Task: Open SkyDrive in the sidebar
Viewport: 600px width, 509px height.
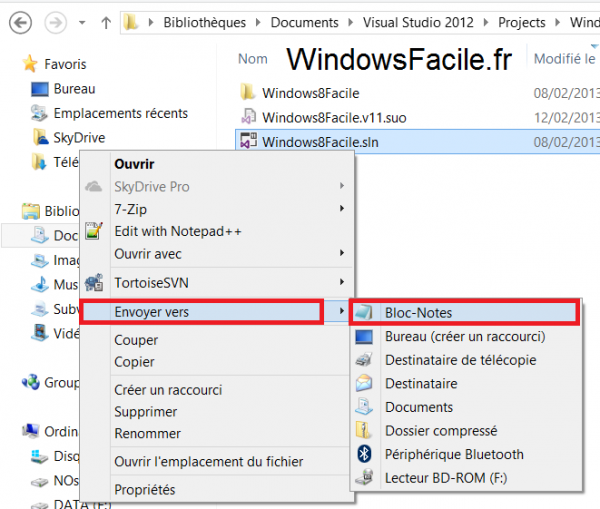Action: tap(79, 138)
